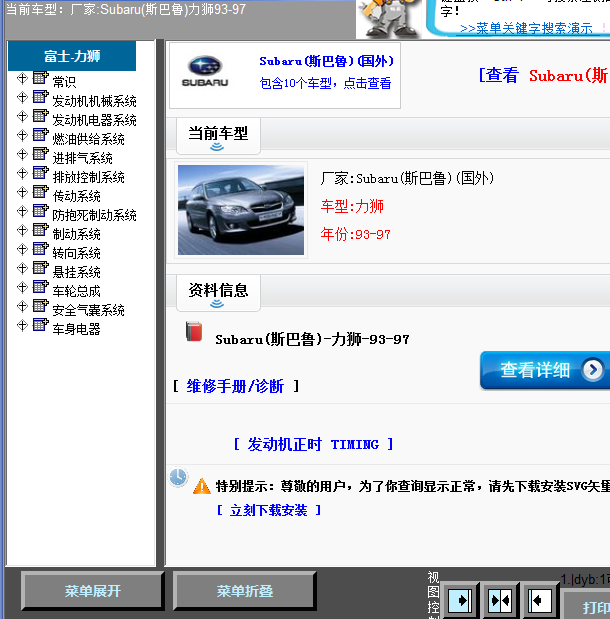Expand the 常识 tree node

tap(22, 78)
